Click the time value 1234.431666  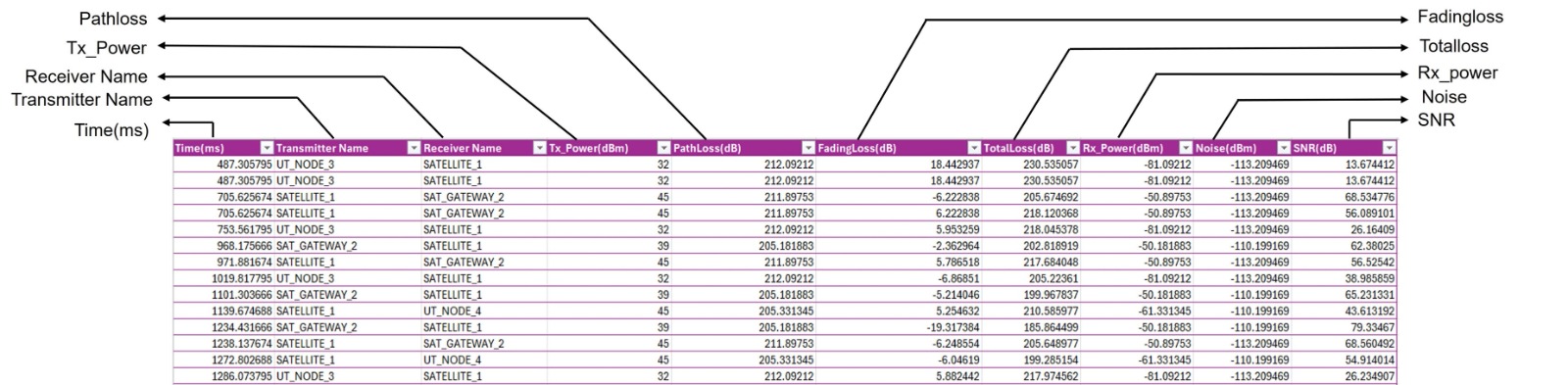(242, 327)
